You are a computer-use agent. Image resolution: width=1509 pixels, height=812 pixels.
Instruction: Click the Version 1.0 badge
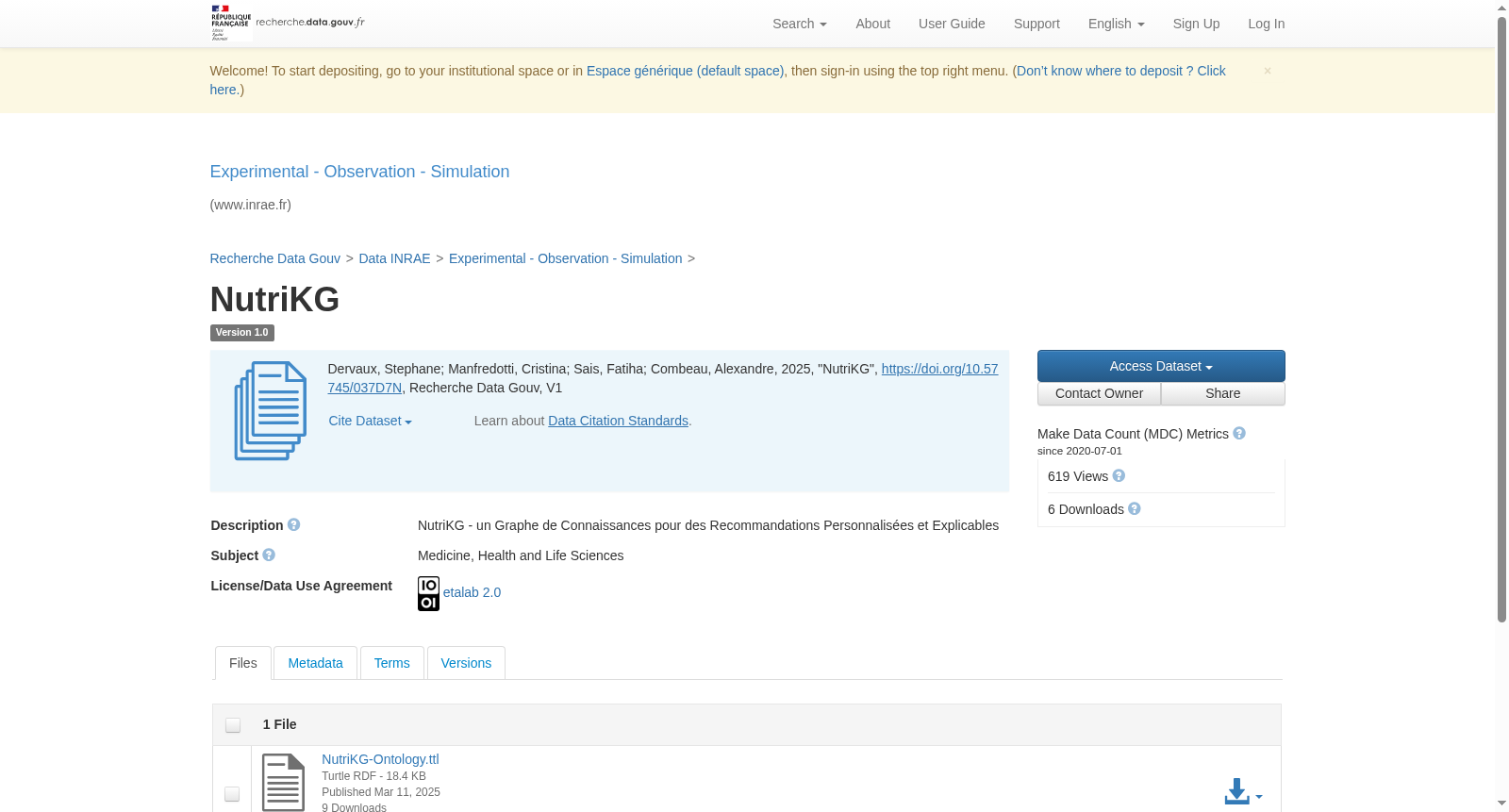coord(242,332)
